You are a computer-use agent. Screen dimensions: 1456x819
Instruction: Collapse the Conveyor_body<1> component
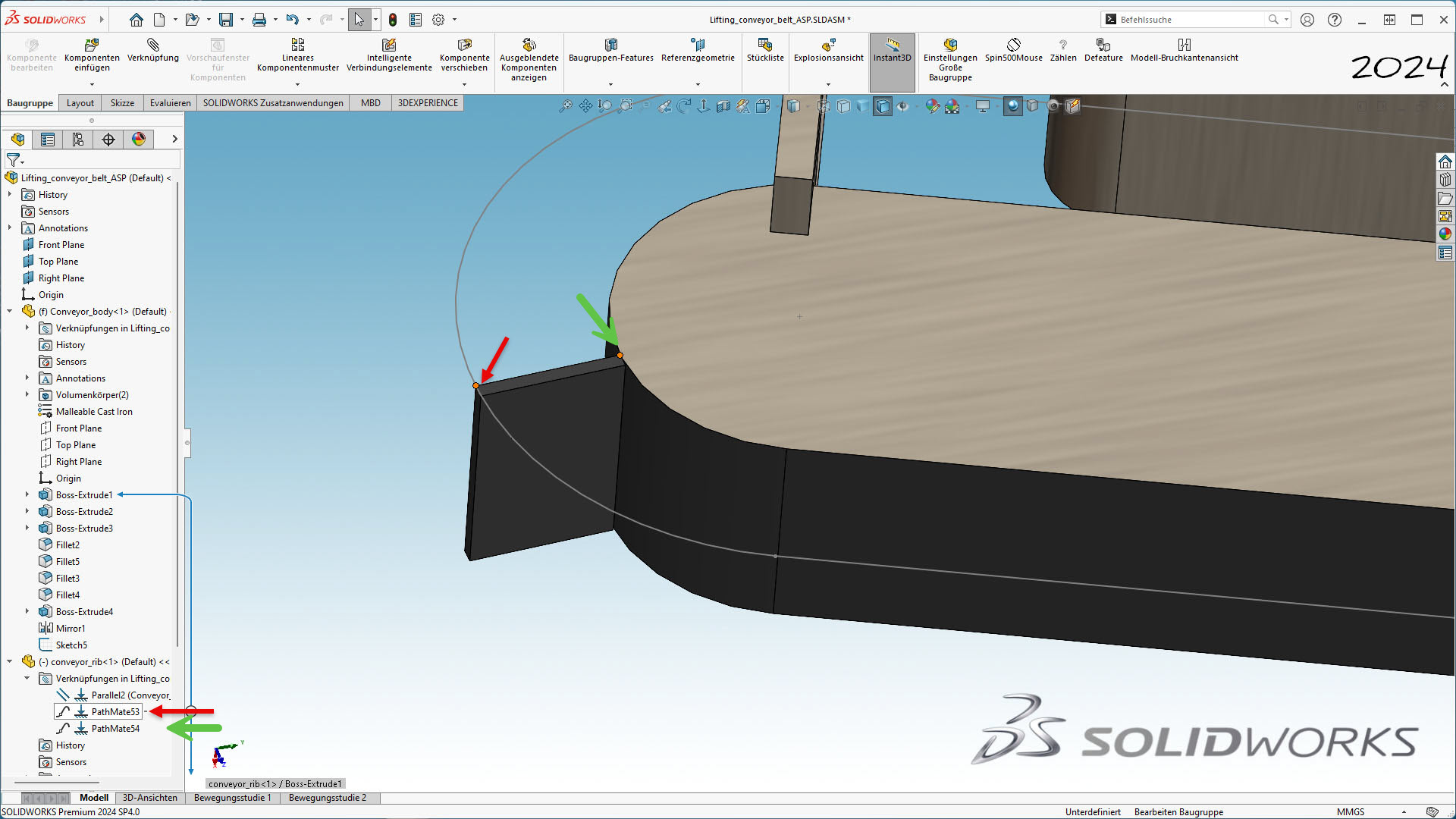10,312
